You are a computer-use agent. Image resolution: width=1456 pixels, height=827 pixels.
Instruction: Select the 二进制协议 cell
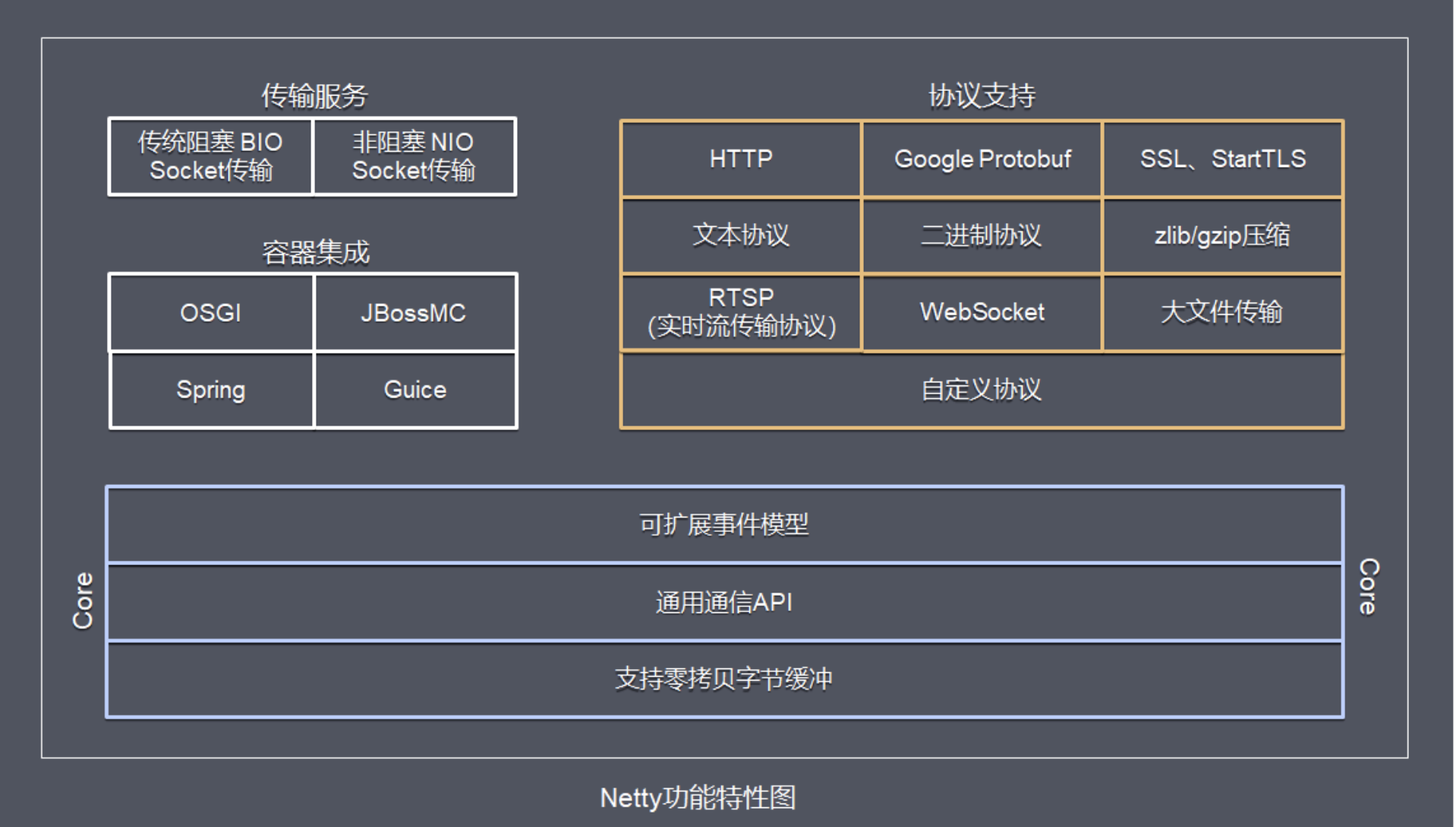click(982, 235)
